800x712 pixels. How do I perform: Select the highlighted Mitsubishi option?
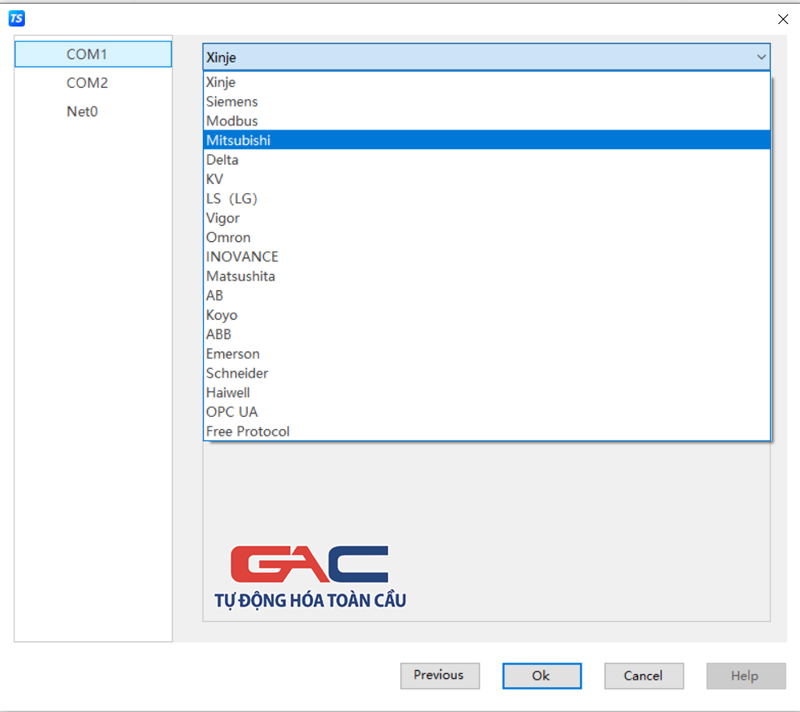[486, 140]
